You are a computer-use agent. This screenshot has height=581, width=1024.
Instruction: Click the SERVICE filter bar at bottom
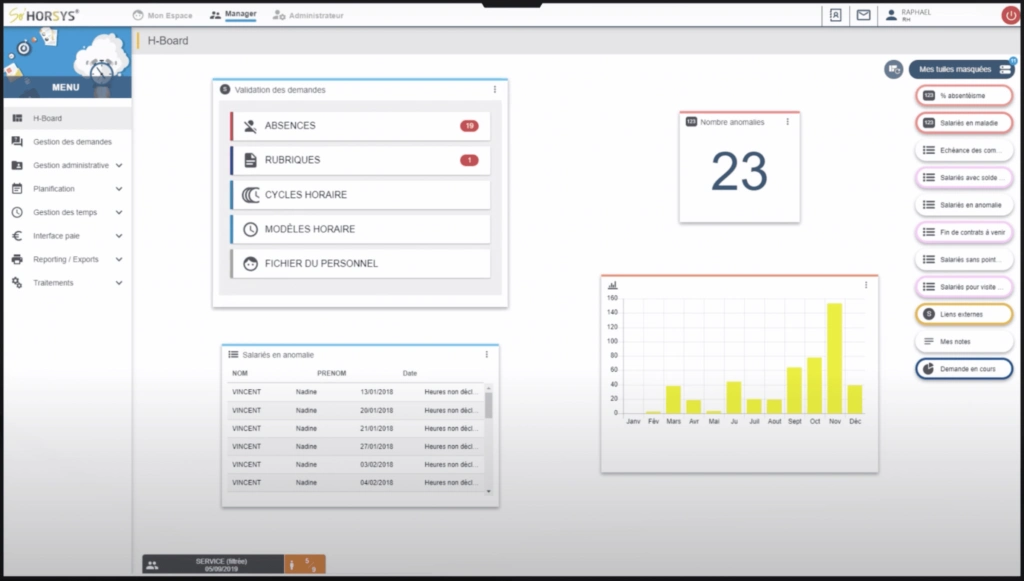[213, 565]
